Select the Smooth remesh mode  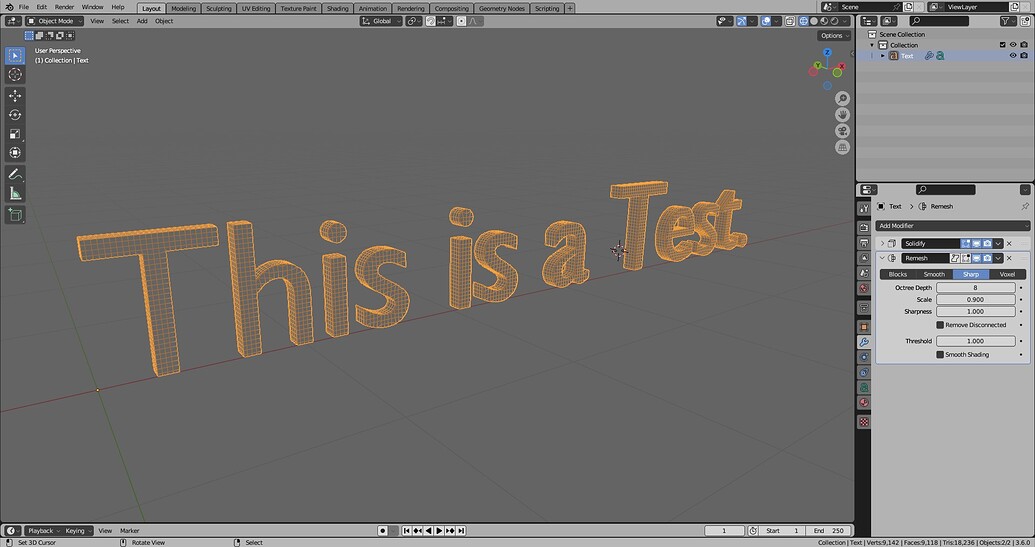tap(934, 274)
